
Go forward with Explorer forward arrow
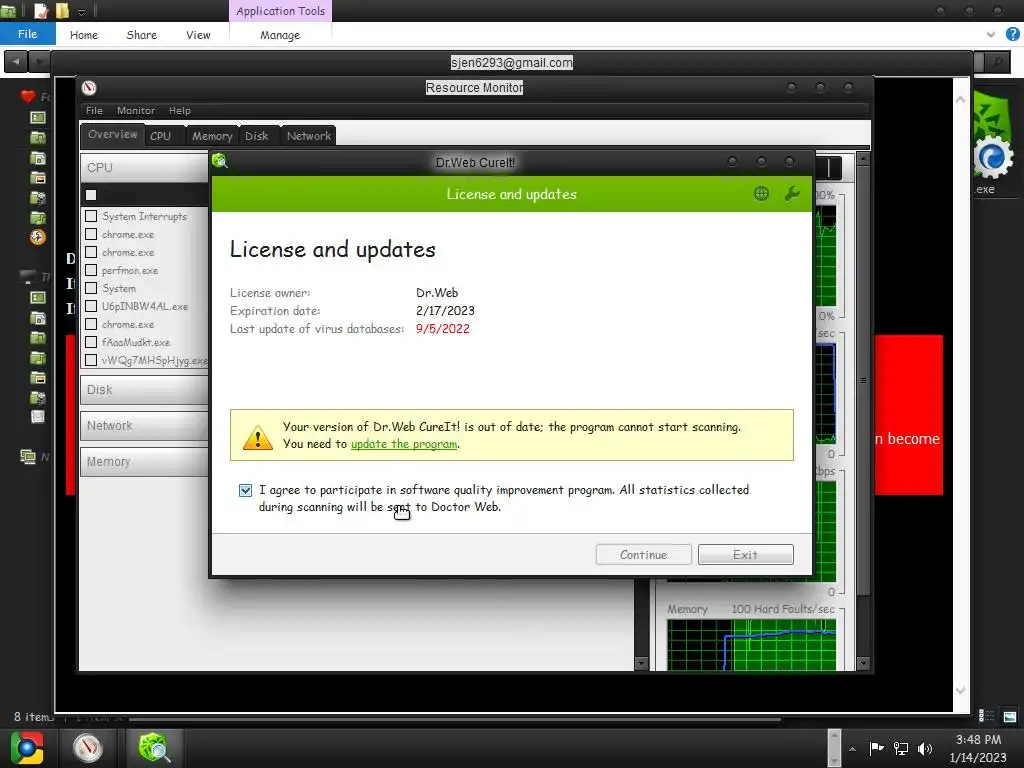pos(39,62)
